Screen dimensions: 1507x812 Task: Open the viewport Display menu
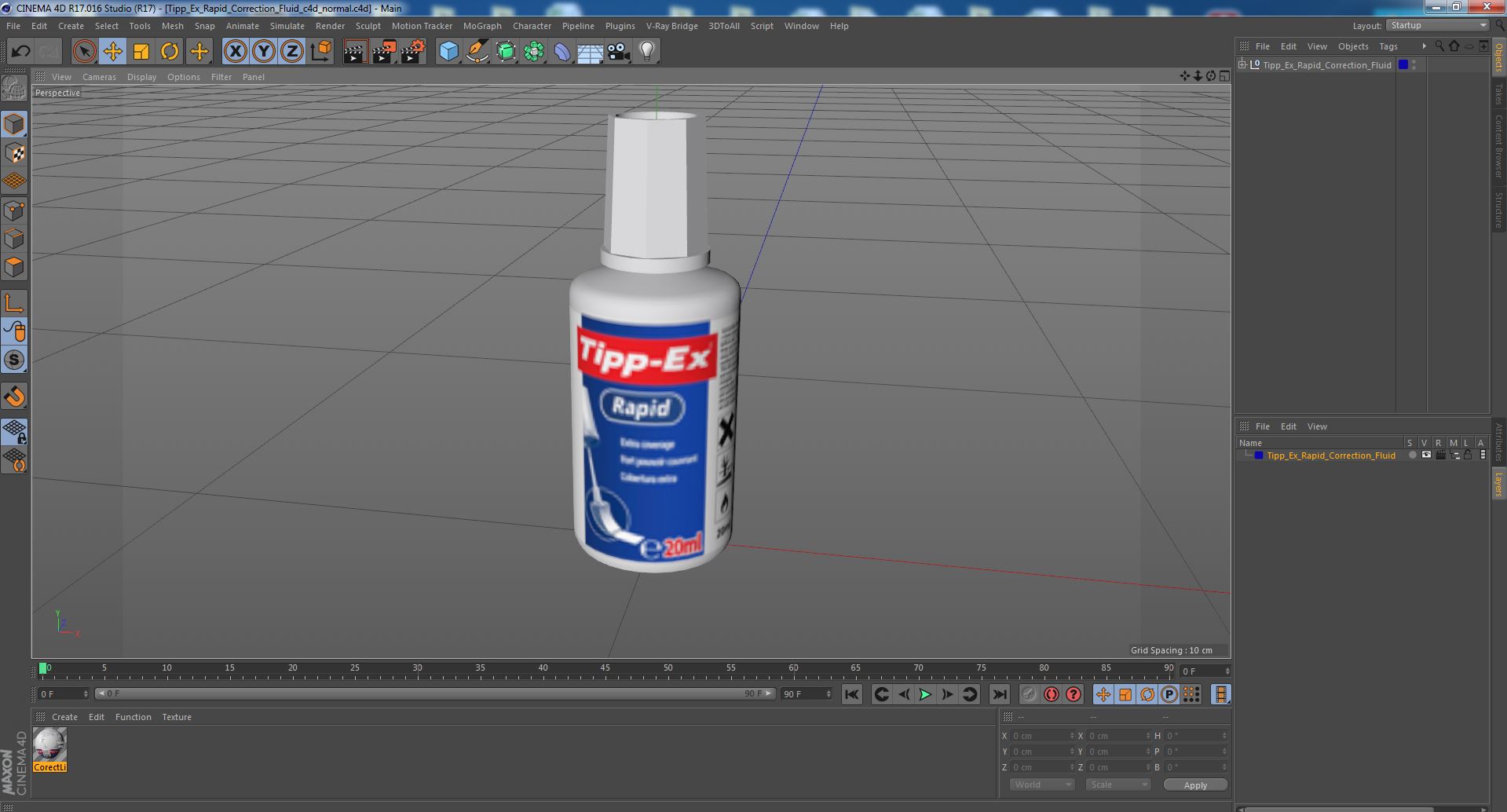[x=141, y=77]
